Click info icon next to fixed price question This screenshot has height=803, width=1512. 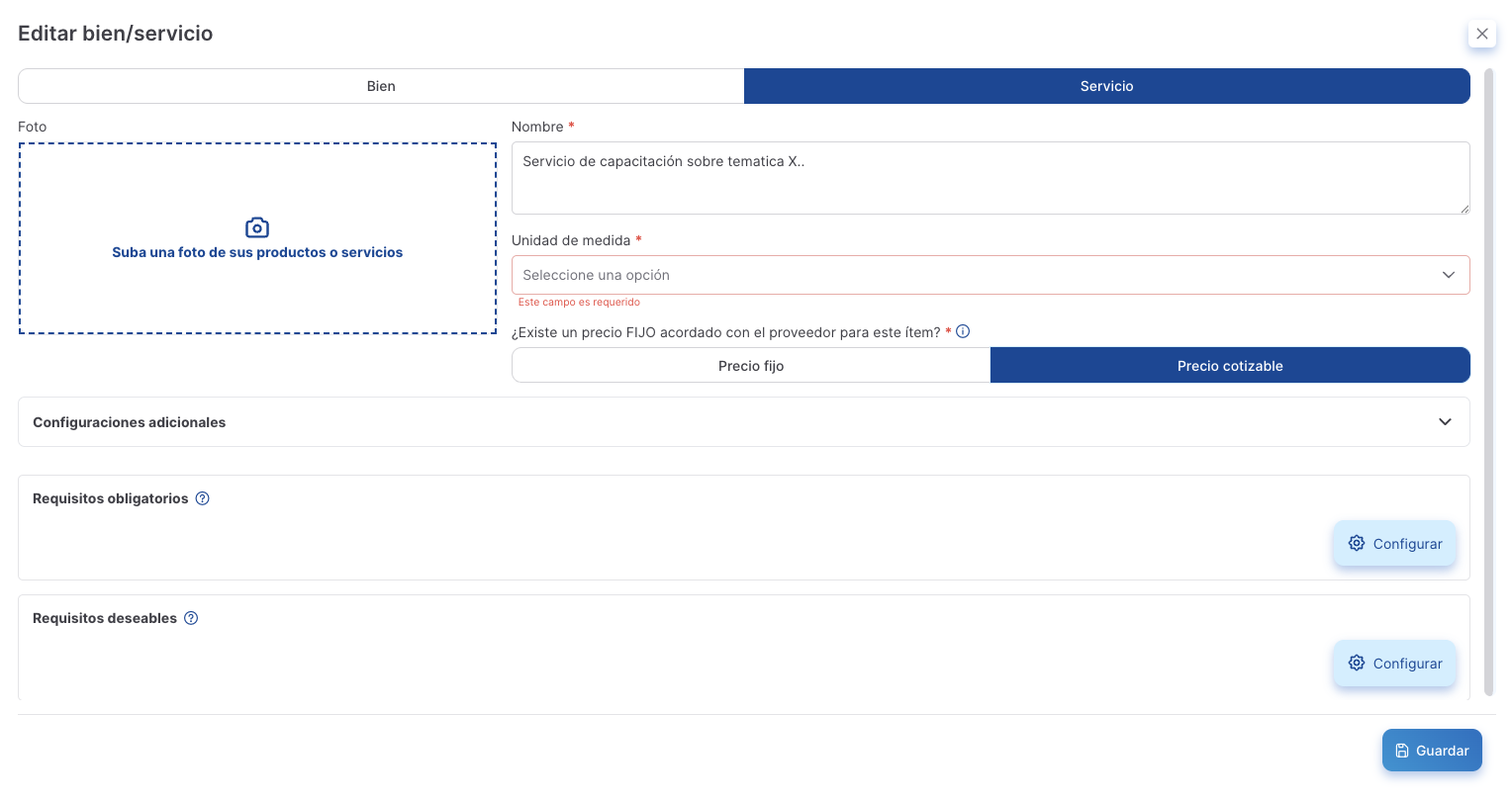963,331
